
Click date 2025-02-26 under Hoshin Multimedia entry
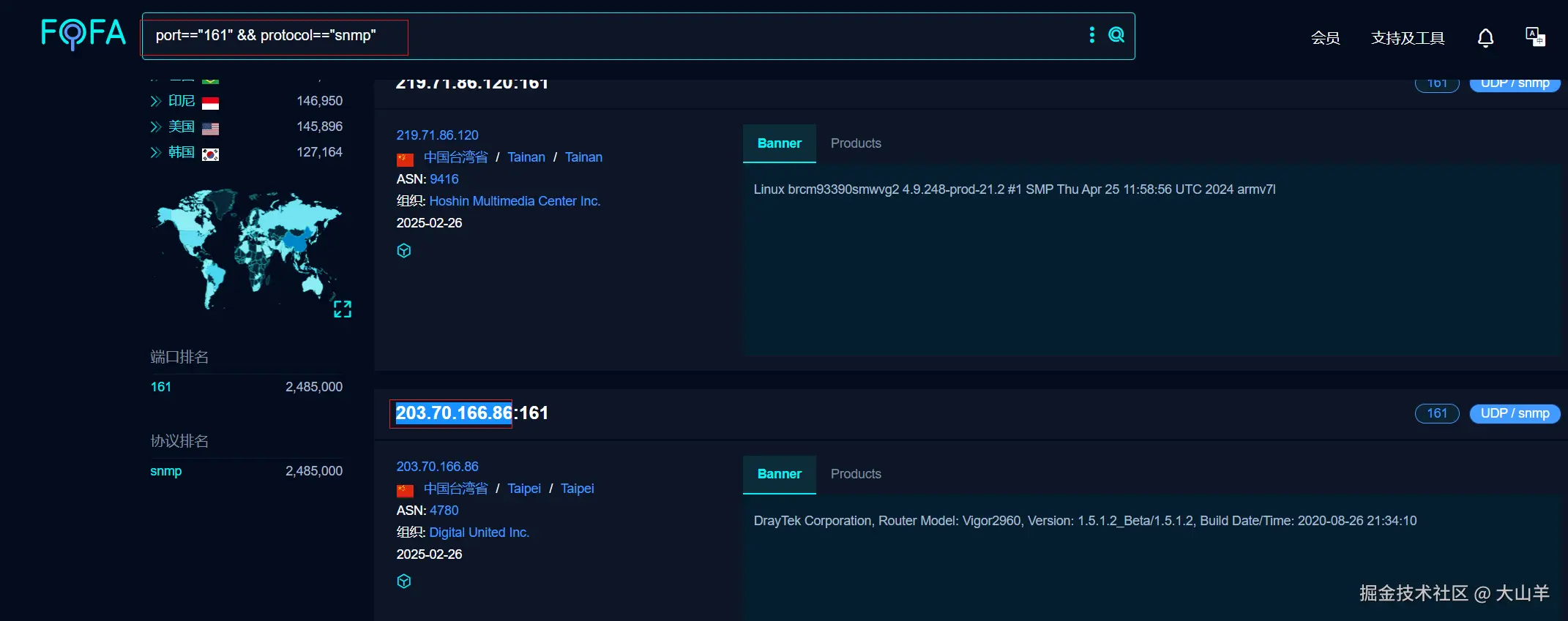coord(429,223)
